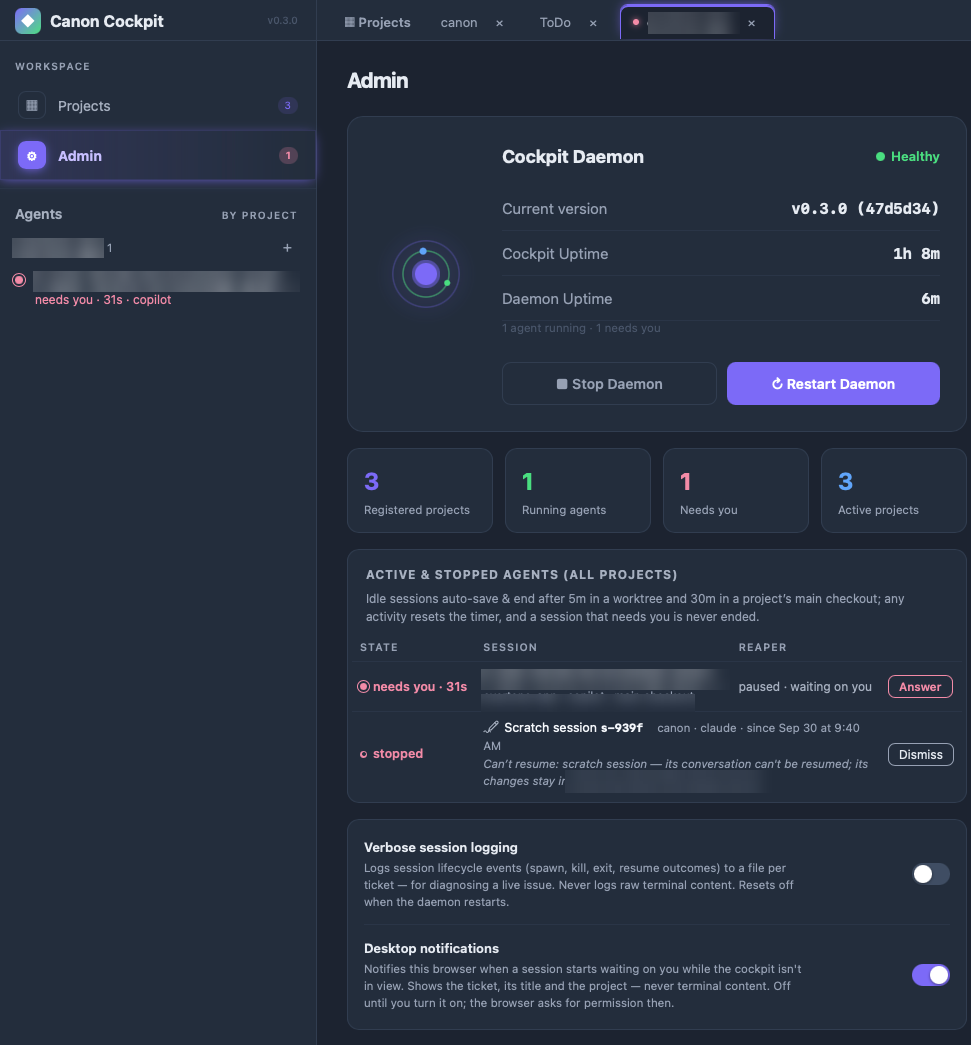Click the 'needs you · 31s' state icon in table
971x1045 pixels.
[x=363, y=686]
